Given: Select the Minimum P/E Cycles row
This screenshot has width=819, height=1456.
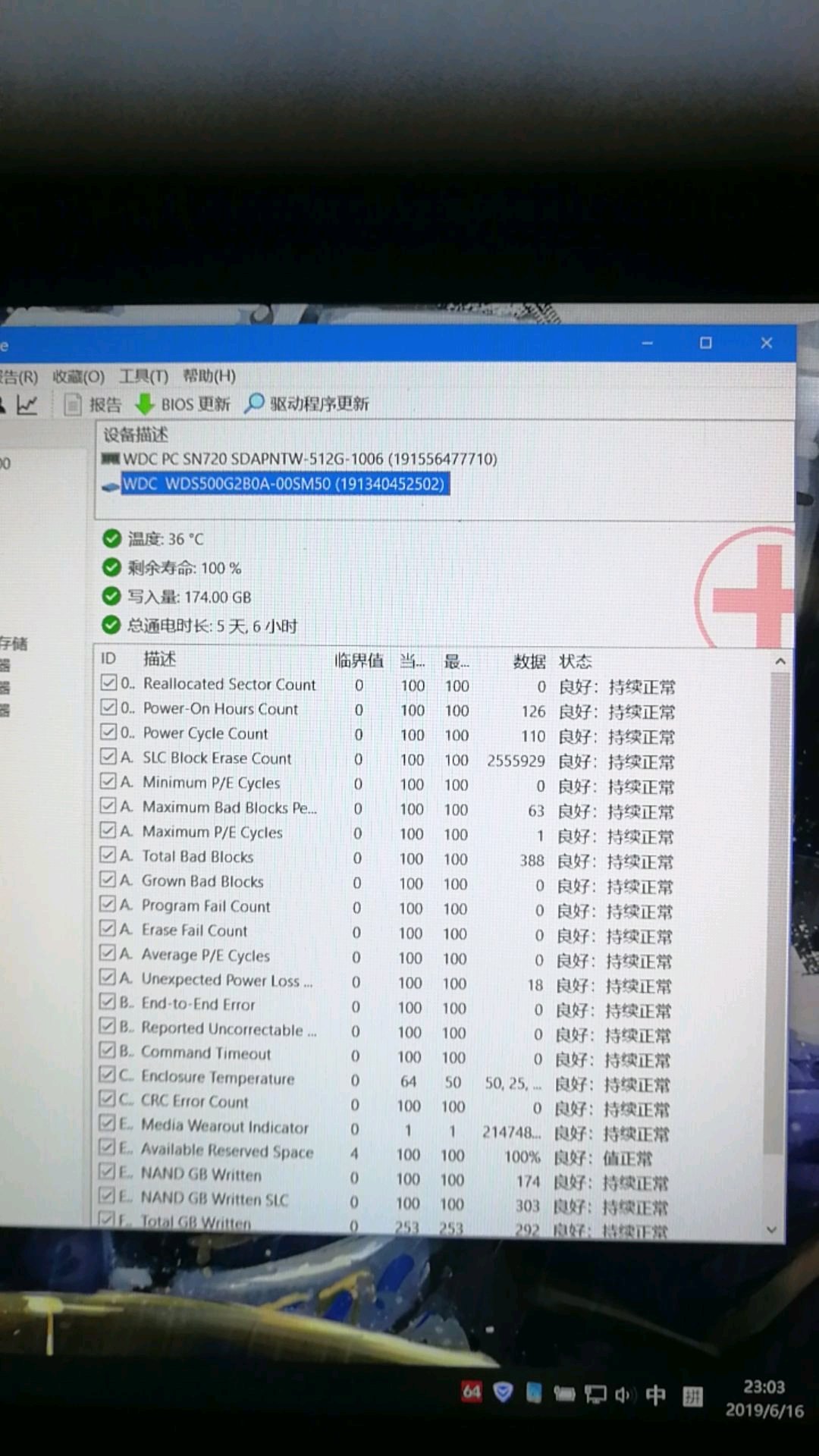Looking at the screenshot, I should coord(387,784).
